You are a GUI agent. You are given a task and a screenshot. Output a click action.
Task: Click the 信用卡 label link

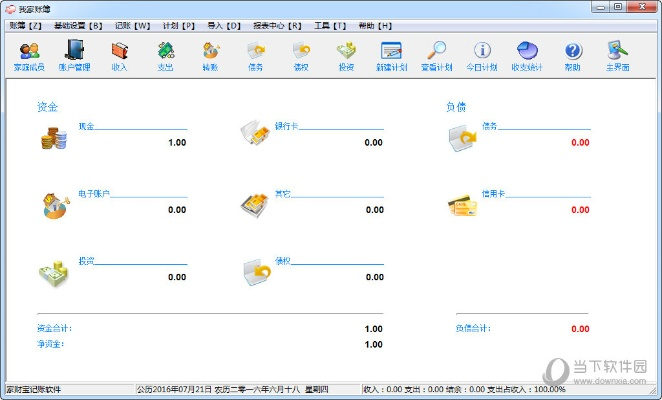tap(493, 193)
